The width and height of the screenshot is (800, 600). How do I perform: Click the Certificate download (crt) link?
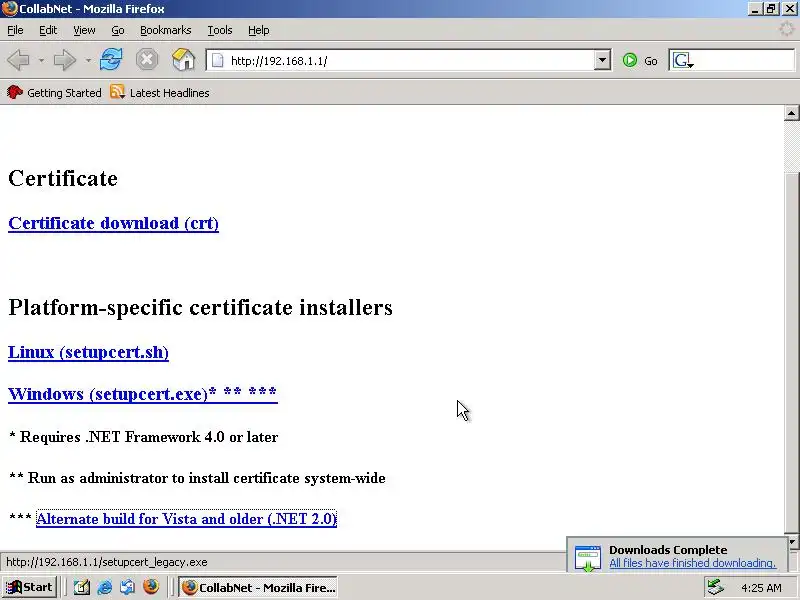[113, 223]
